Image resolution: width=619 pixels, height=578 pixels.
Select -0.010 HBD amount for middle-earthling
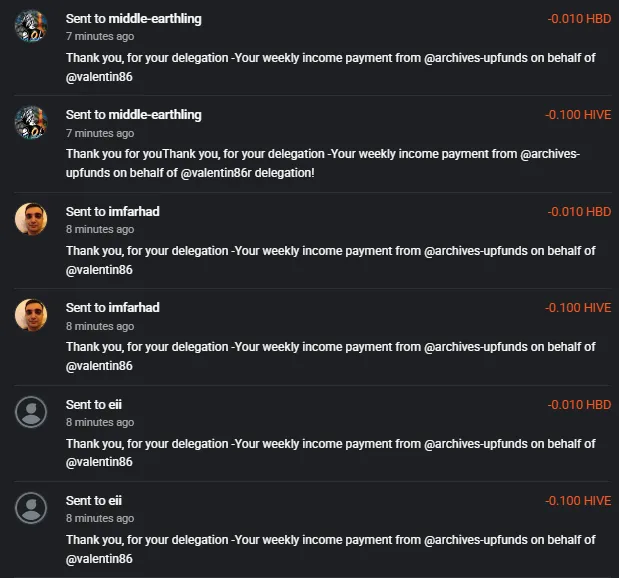click(x=579, y=19)
